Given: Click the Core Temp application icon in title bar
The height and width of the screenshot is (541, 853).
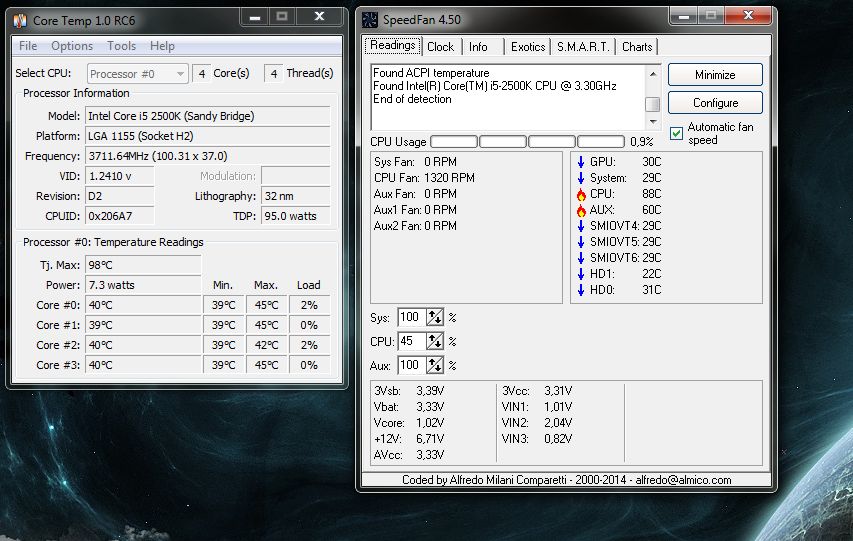Looking at the screenshot, I should [20, 21].
